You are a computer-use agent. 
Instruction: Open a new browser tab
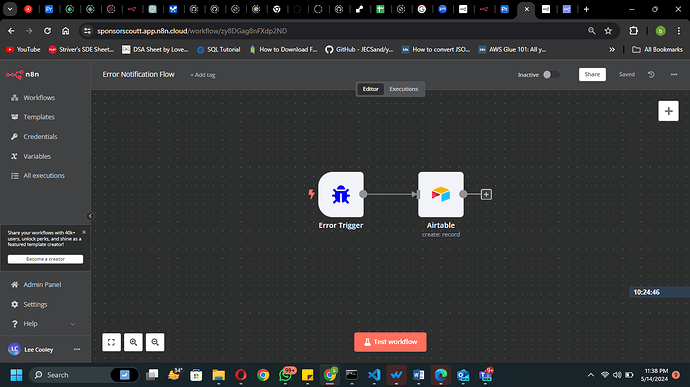coord(586,9)
